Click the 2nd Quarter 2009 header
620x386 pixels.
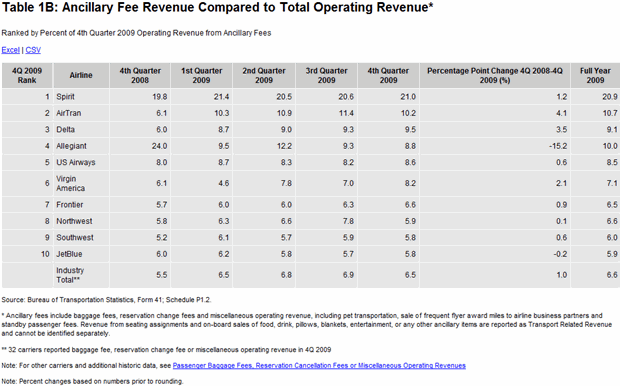point(264,76)
